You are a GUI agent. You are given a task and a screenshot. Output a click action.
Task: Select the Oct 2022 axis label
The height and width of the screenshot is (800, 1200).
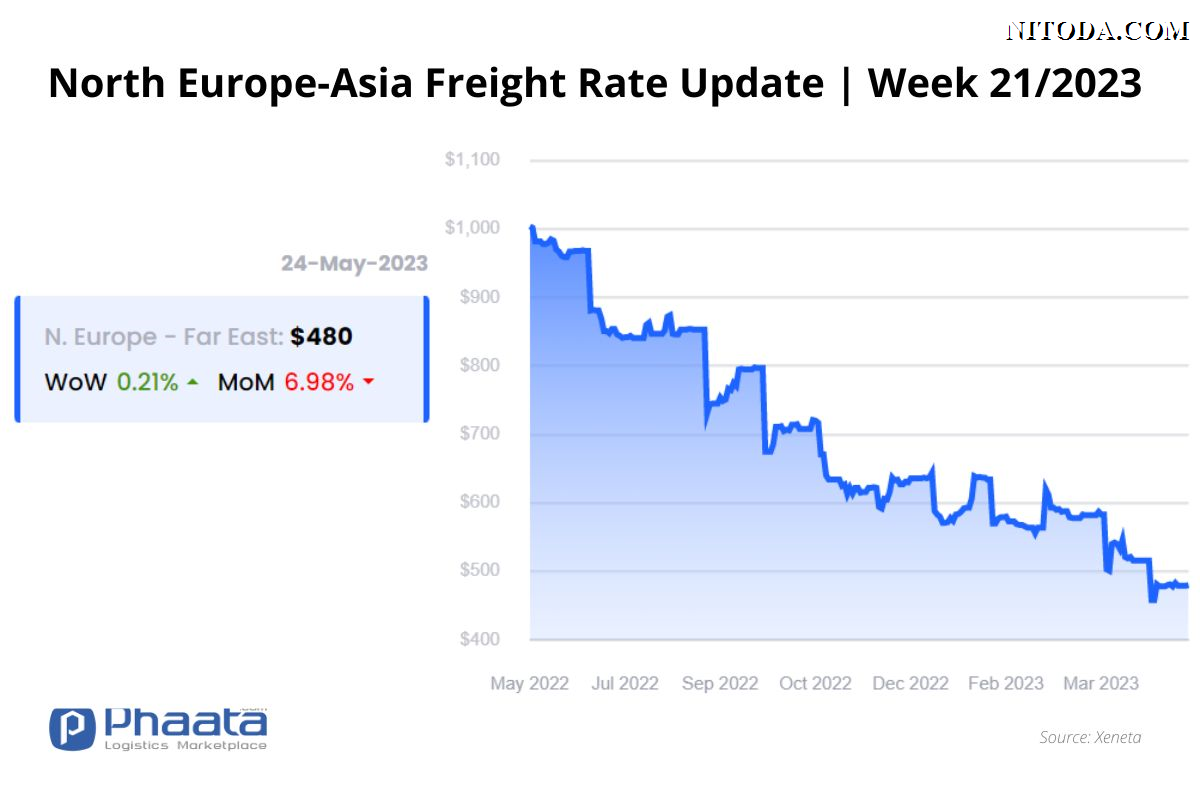click(x=815, y=684)
